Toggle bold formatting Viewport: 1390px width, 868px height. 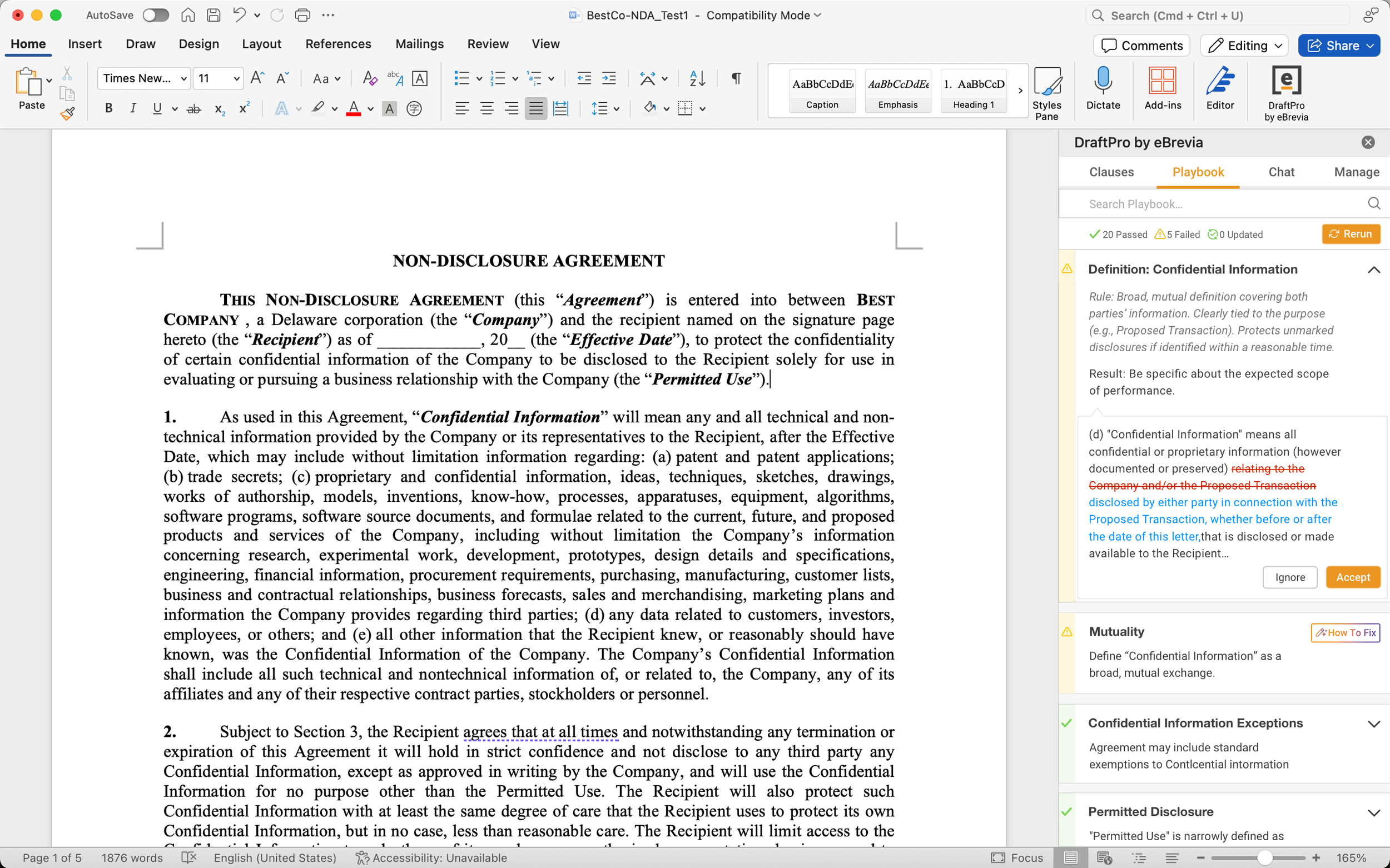coord(108,108)
